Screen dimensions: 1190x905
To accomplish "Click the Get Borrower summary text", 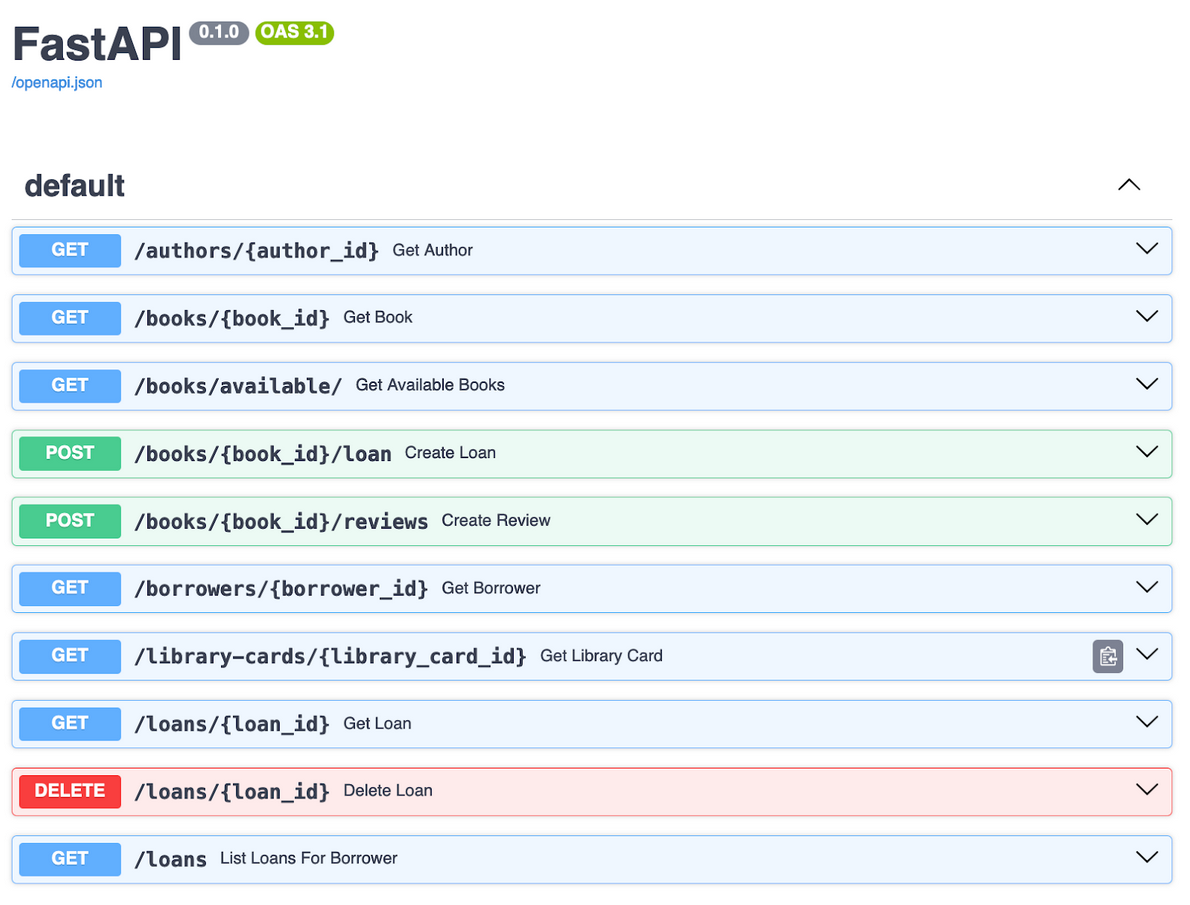I will pyautogui.click(x=491, y=588).
